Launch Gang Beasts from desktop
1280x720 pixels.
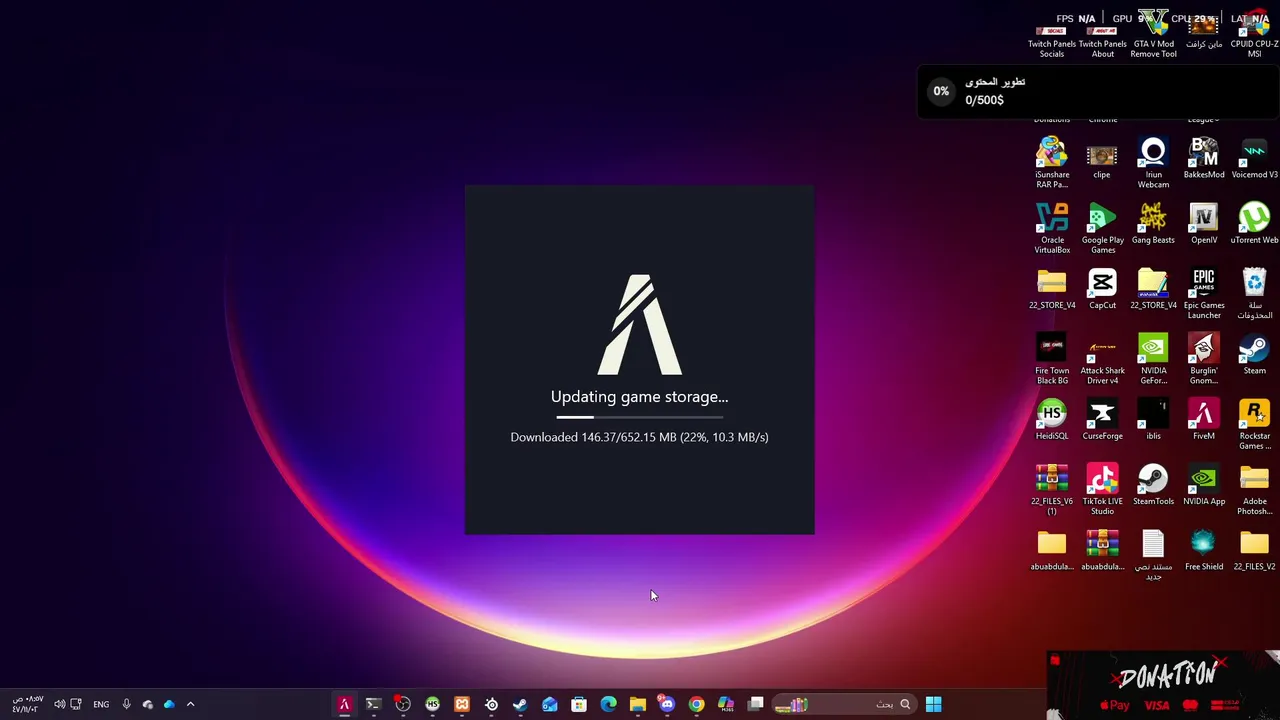coord(1153,224)
